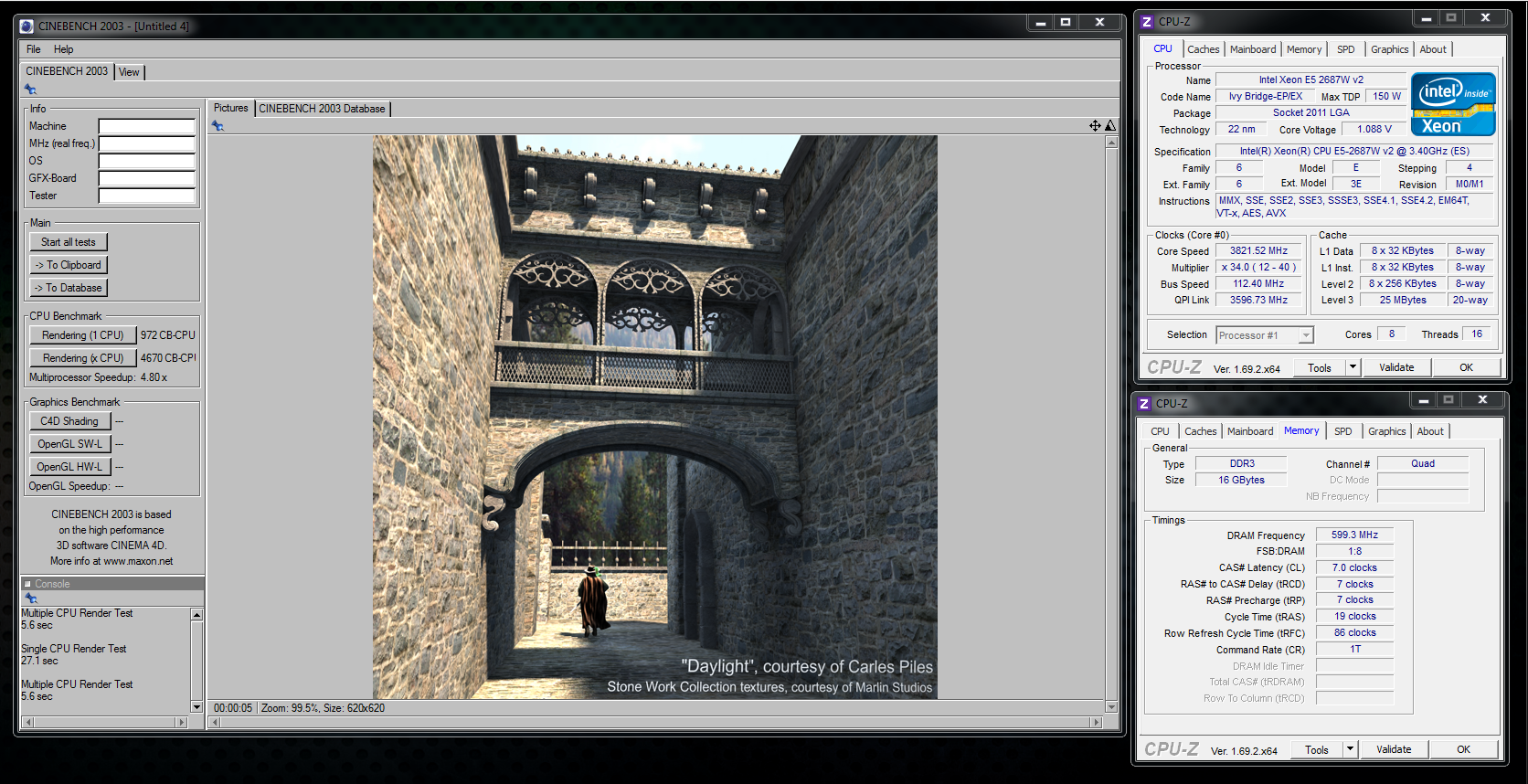Click the CPU-Z title bar icon in the bottom window

pyautogui.click(x=1144, y=403)
